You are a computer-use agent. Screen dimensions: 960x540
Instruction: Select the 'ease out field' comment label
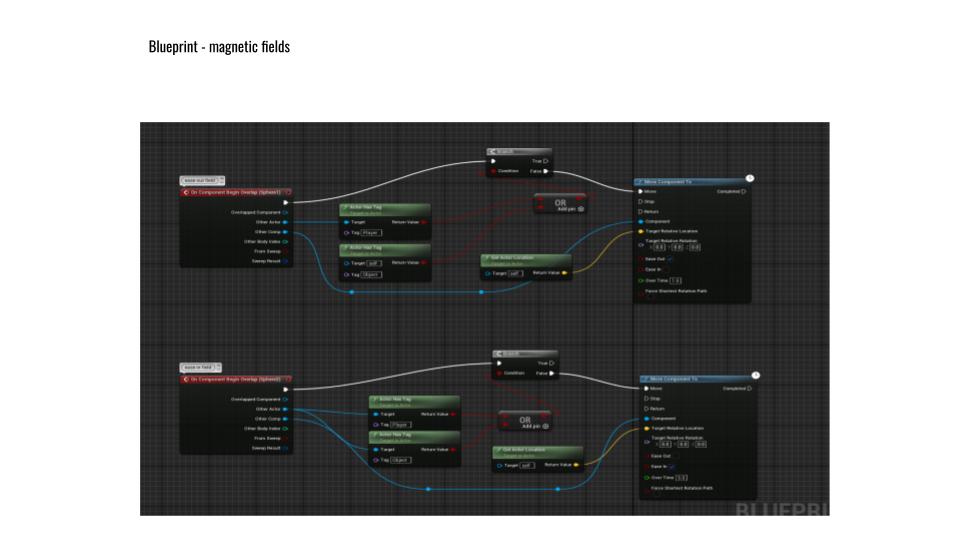[203, 181]
